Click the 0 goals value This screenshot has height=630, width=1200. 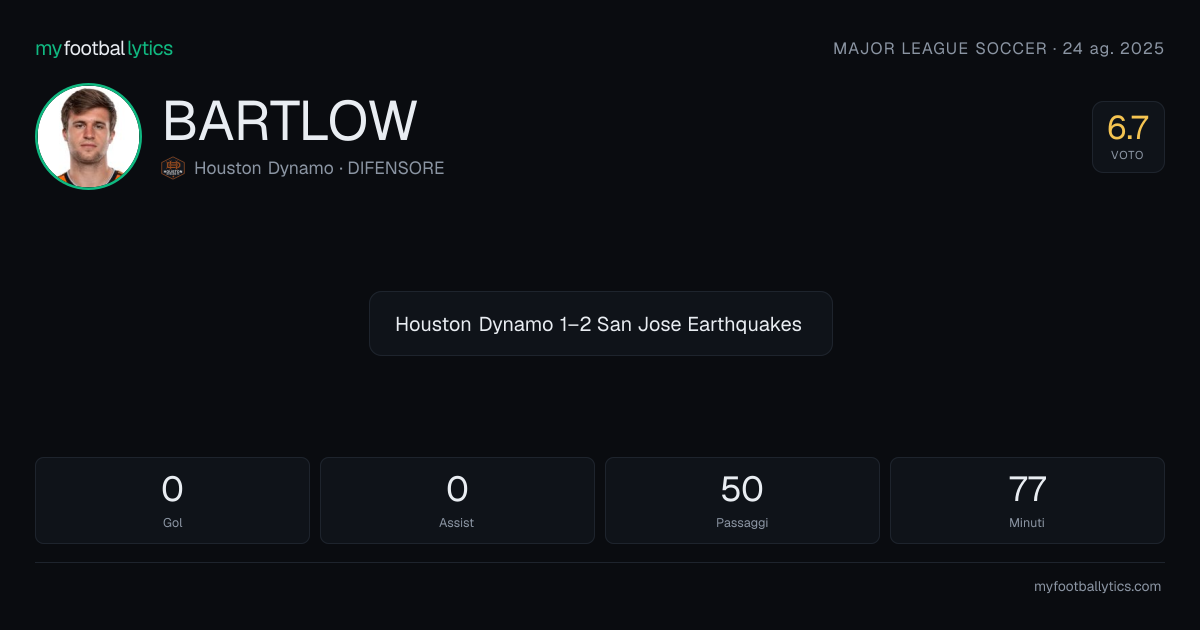[172, 489]
